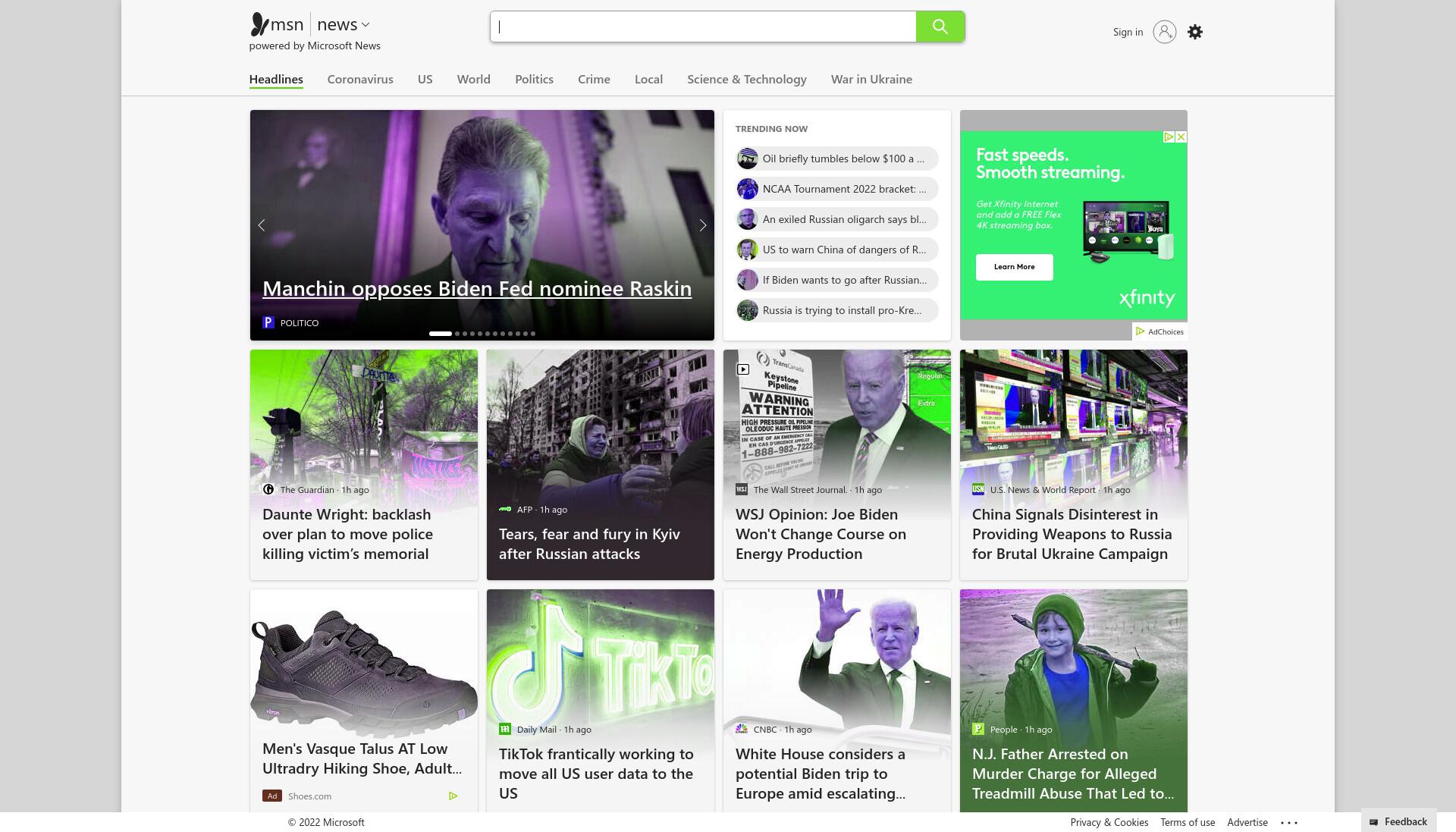
Task: Click the U.S. News source icon
Action: point(978,489)
